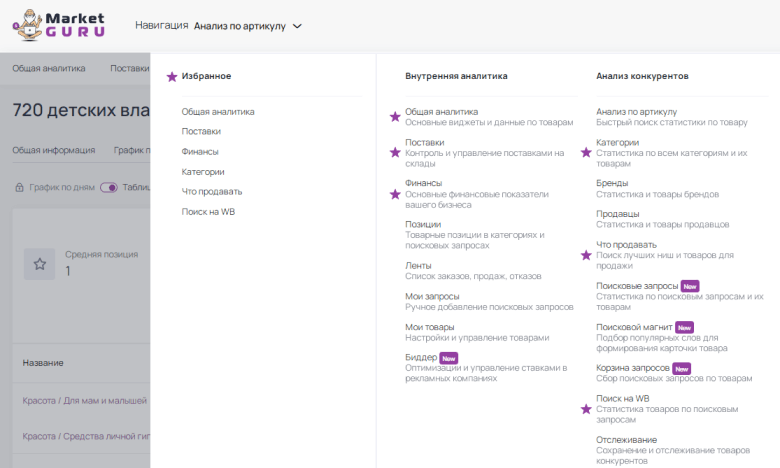The image size is (780, 468).
Task: Click New badge next to Поисковой магнит
Action: pos(684,328)
